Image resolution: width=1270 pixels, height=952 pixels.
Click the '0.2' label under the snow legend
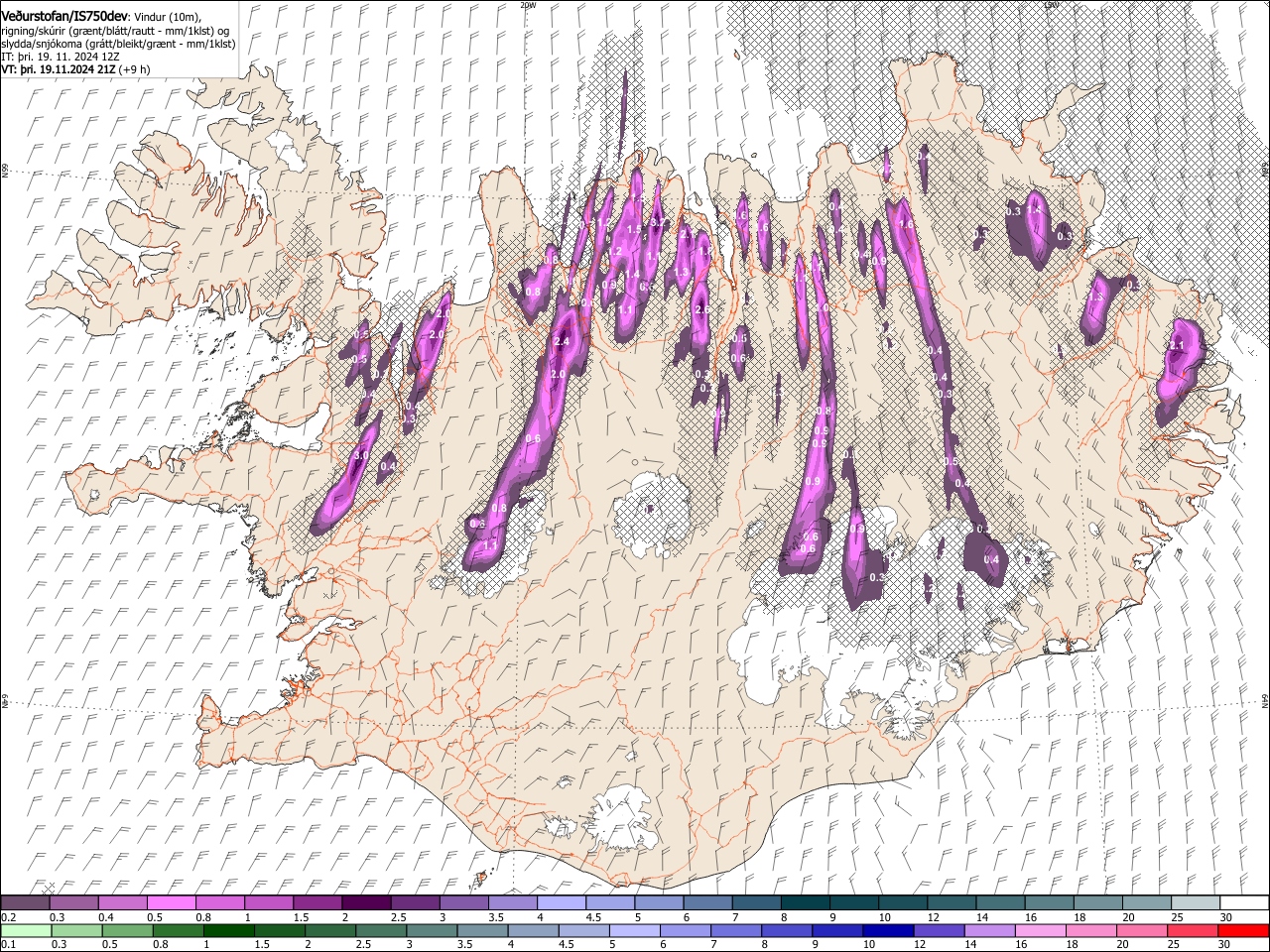8,917
